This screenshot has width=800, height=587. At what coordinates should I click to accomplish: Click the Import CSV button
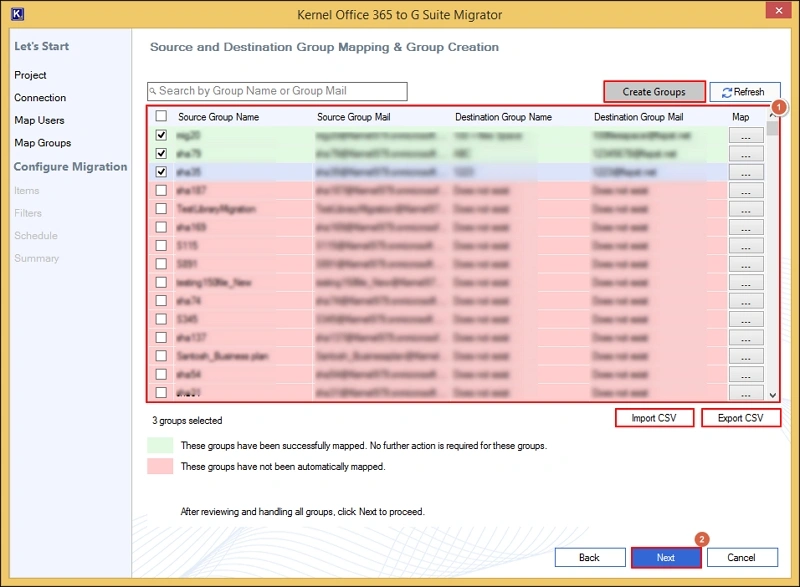pyautogui.click(x=654, y=418)
